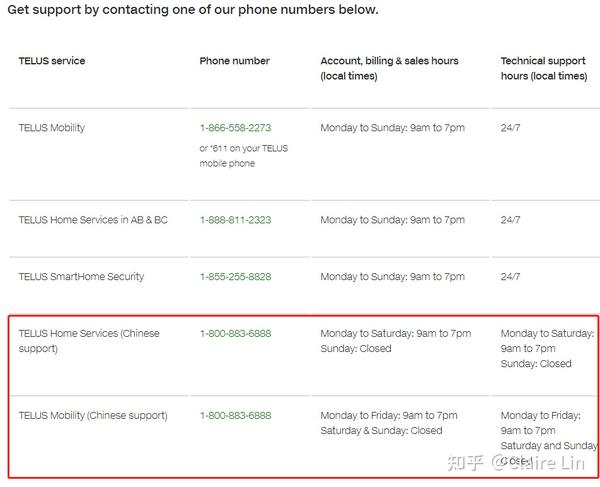Viewport: 600px width, 487px height.
Task: Click TELUS Mobility (Chinese support) label
Action: [x=93, y=415]
